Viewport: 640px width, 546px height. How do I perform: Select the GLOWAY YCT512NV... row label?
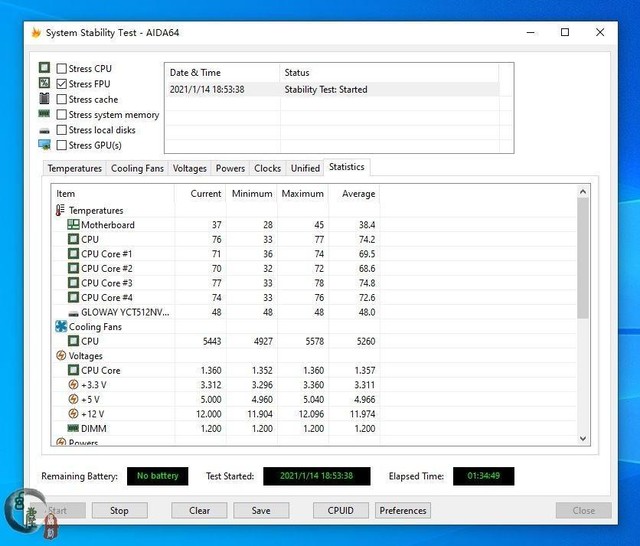click(125, 312)
